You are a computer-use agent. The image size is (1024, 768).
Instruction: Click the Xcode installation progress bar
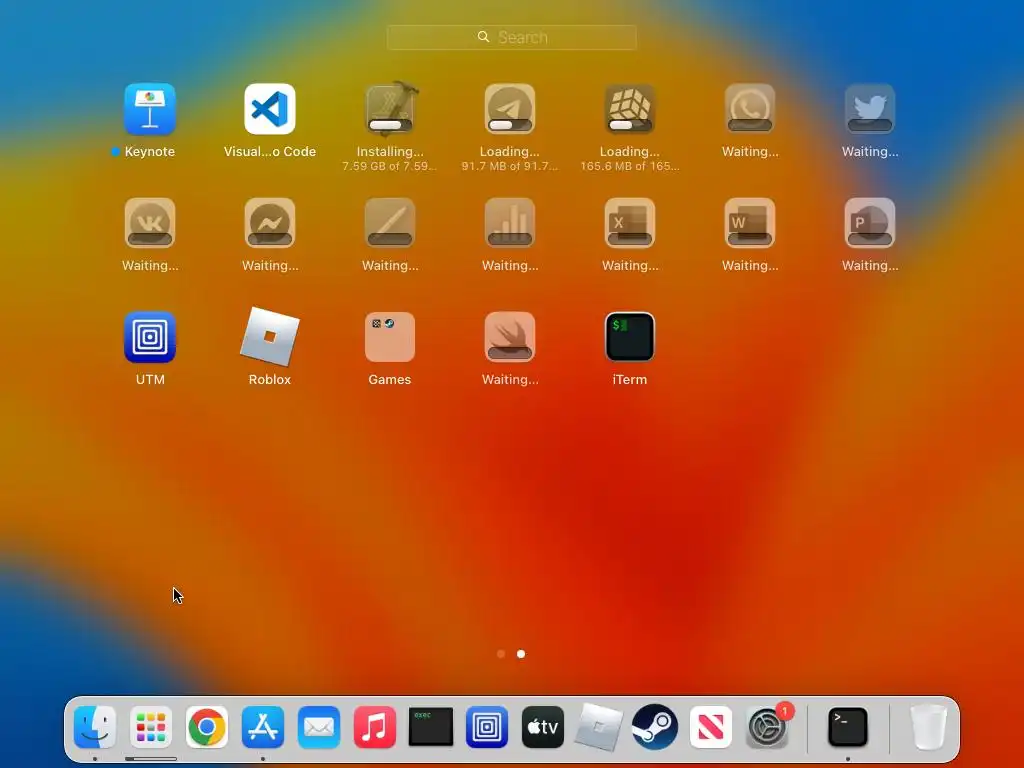pos(390,125)
